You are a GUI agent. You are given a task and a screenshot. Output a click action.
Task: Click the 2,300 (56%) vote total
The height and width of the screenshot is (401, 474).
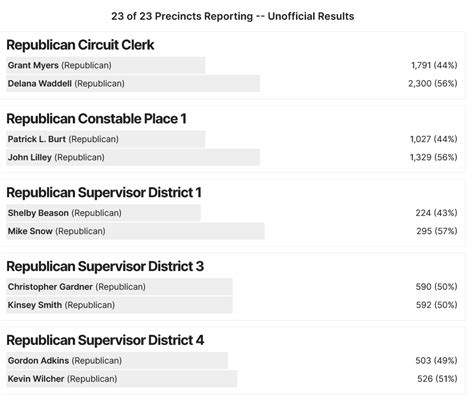coord(433,83)
